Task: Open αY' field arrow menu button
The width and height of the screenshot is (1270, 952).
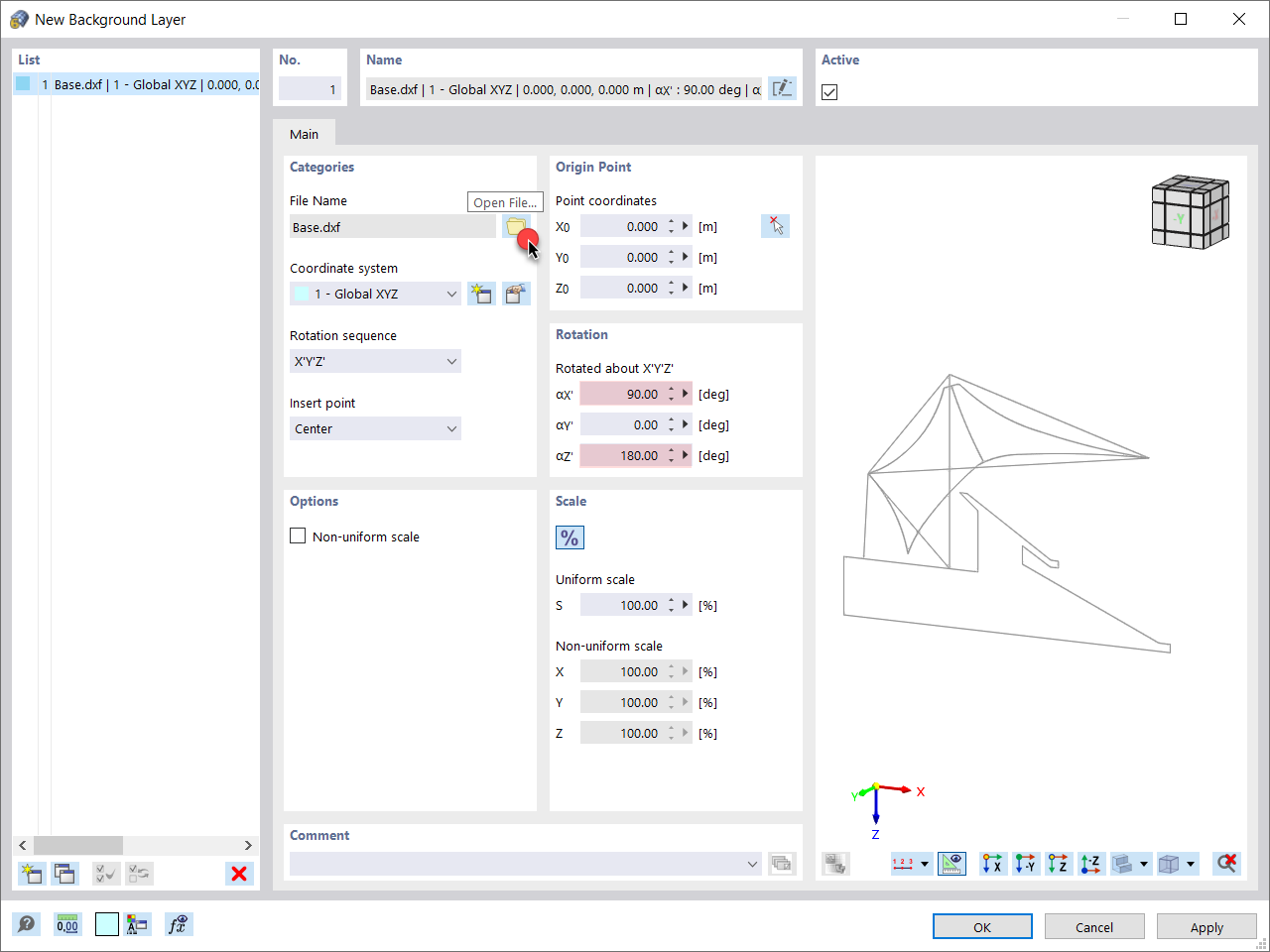Action: coord(686,424)
